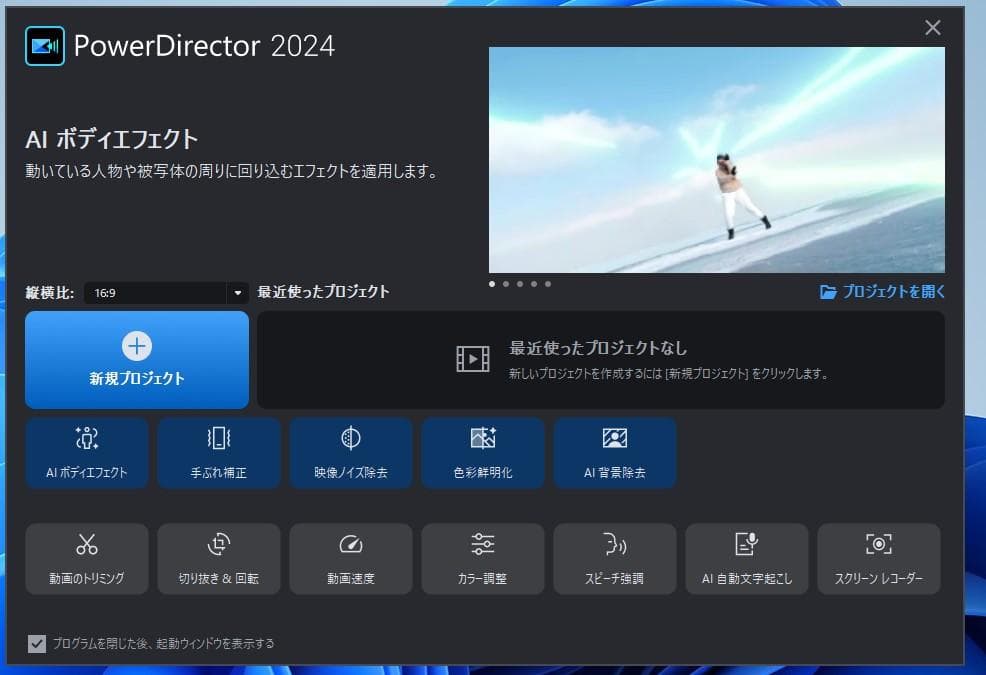The width and height of the screenshot is (986, 675).
Task: Open the 動画速度 speed tool
Action: pyautogui.click(x=351, y=558)
